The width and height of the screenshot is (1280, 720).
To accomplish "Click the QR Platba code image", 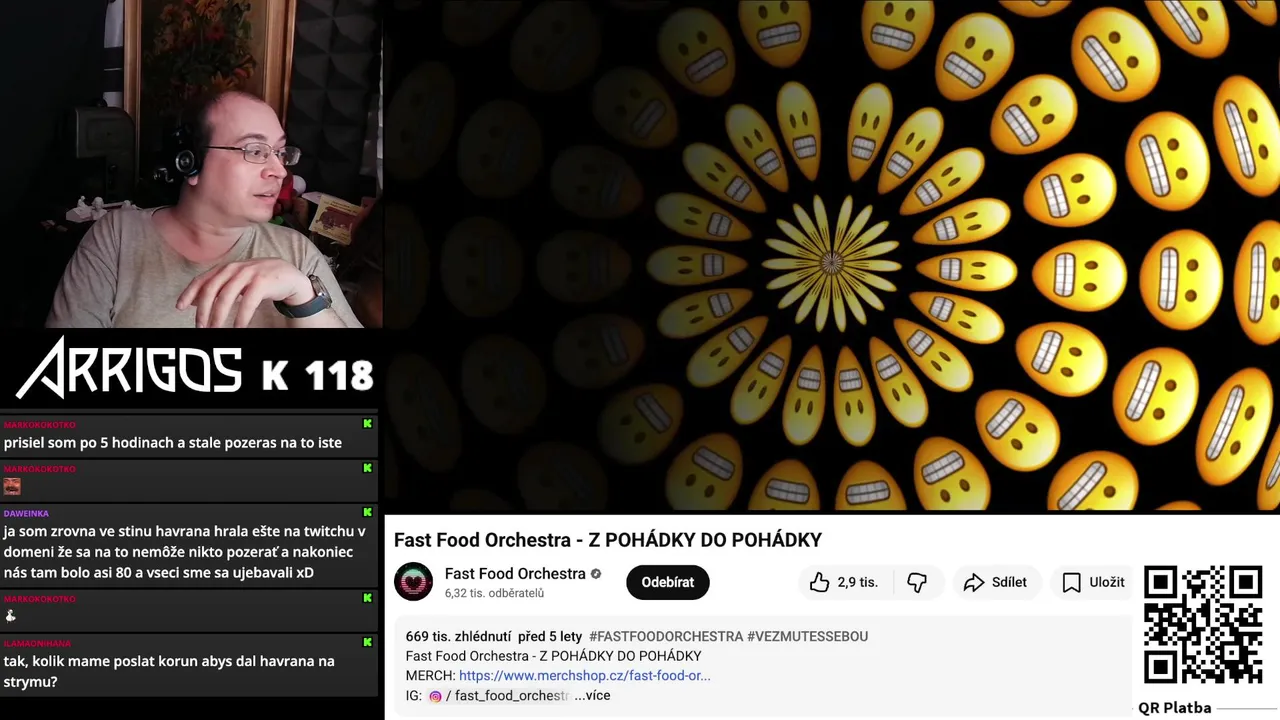I will (x=1203, y=625).
